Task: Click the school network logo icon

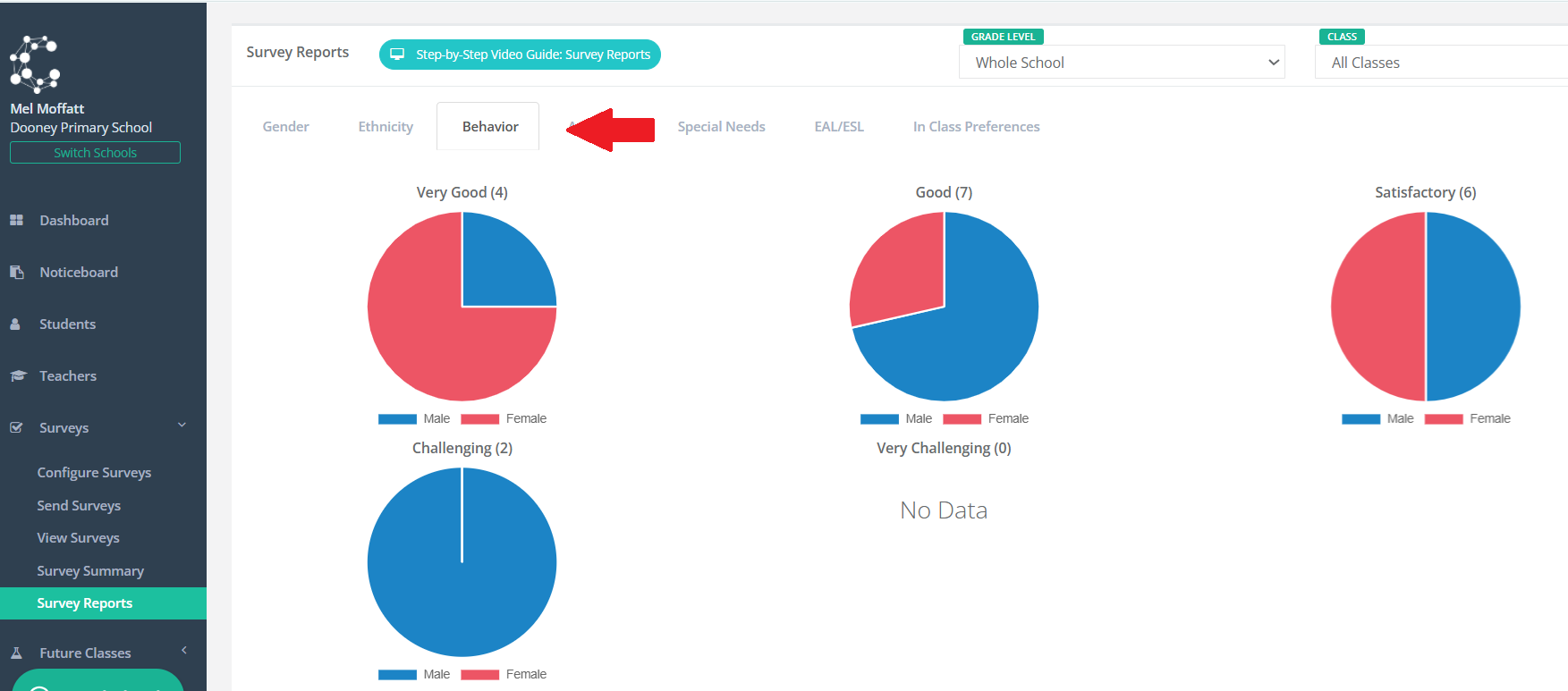Action: click(x=35, y=64)
